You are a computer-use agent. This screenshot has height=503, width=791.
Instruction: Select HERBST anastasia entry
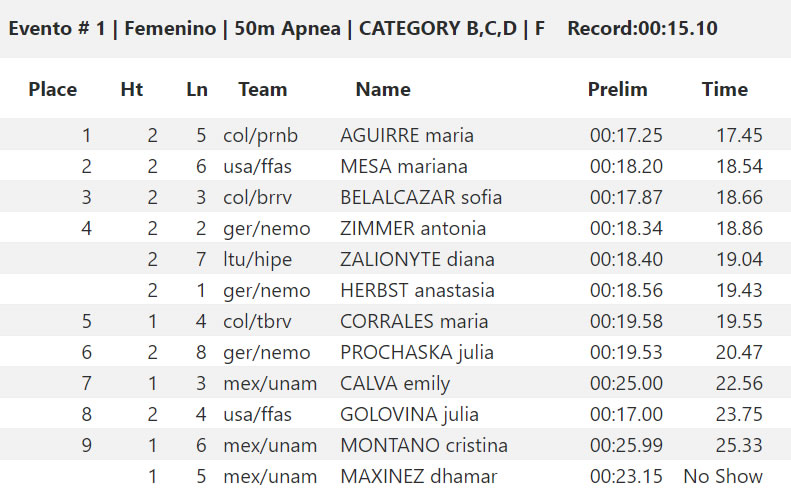pos(417,291)
